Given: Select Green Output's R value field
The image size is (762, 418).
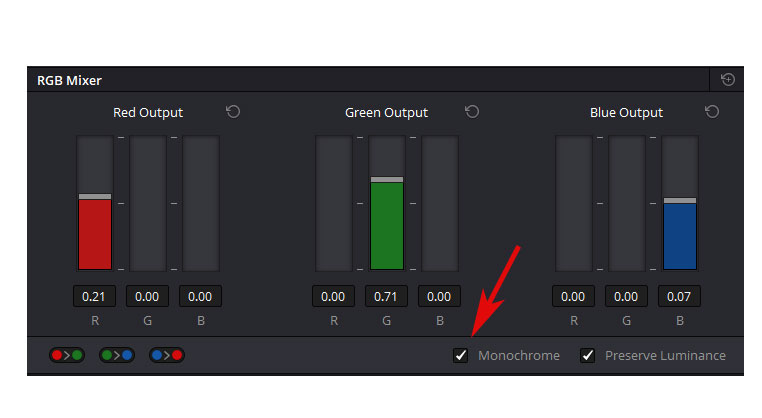Looking at the screenshot, I should (x=333, y=296).
